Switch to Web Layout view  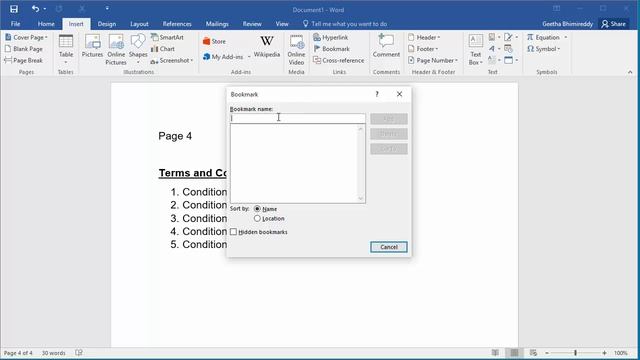click(x=533, y=353)
